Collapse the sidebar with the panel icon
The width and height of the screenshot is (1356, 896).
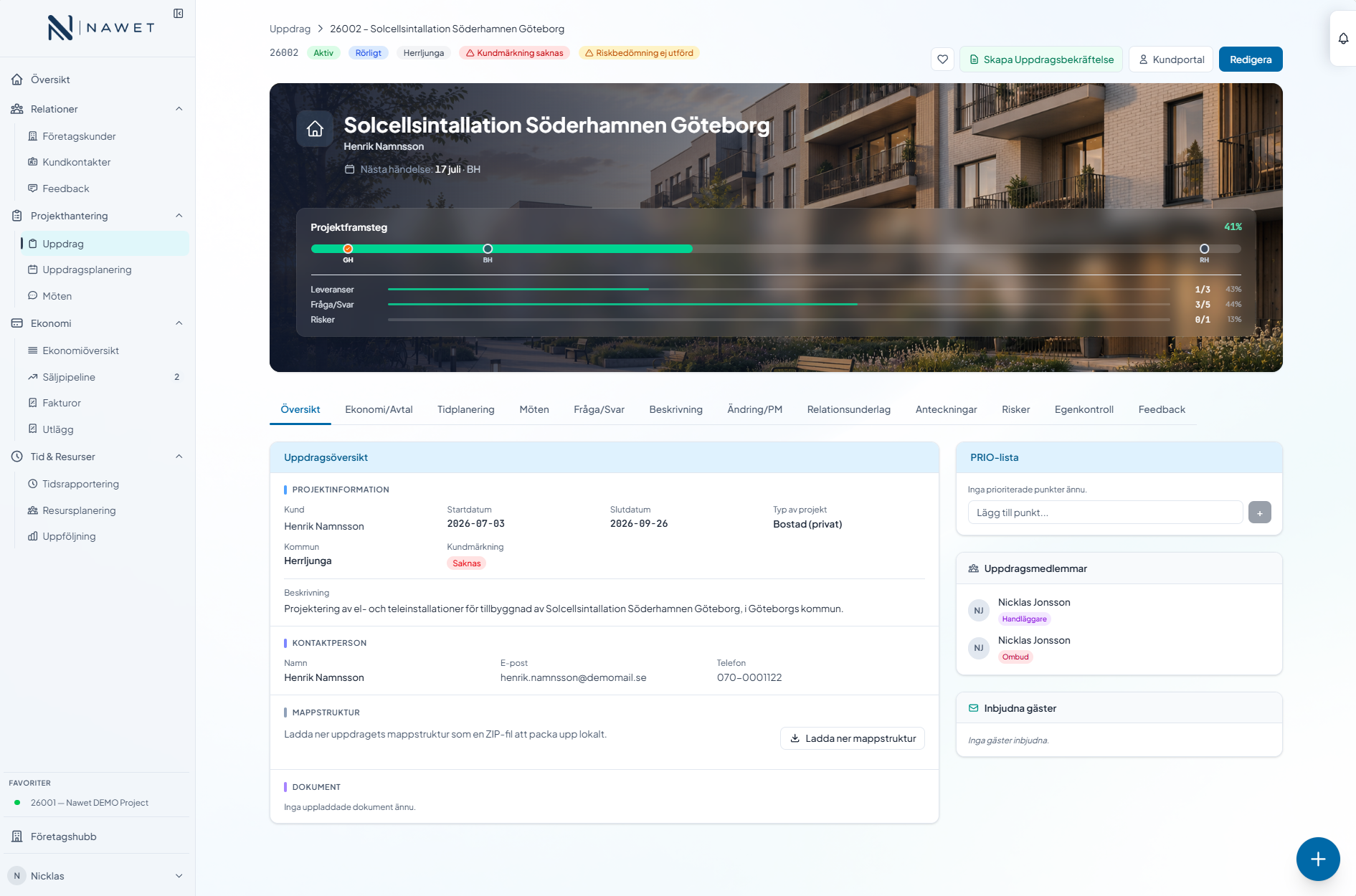point(179,14)
